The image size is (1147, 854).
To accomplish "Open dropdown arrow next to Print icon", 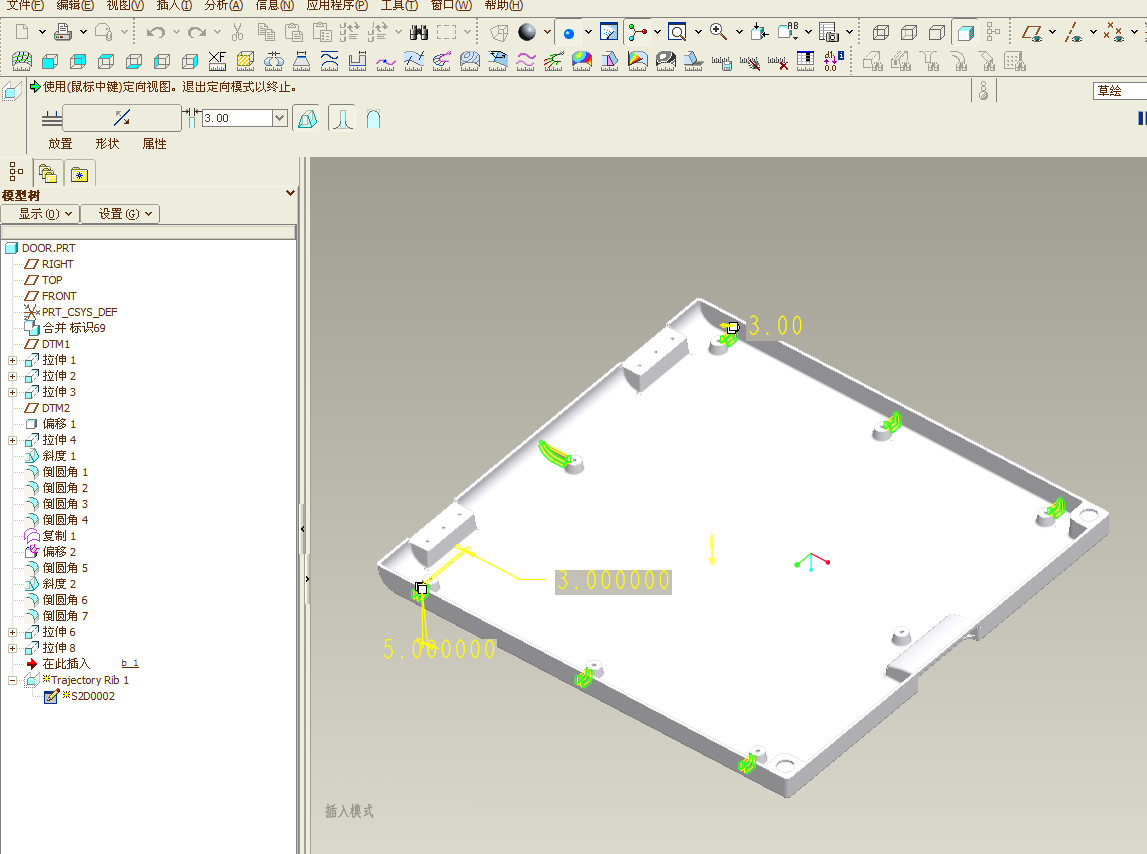I will (83, 31).
